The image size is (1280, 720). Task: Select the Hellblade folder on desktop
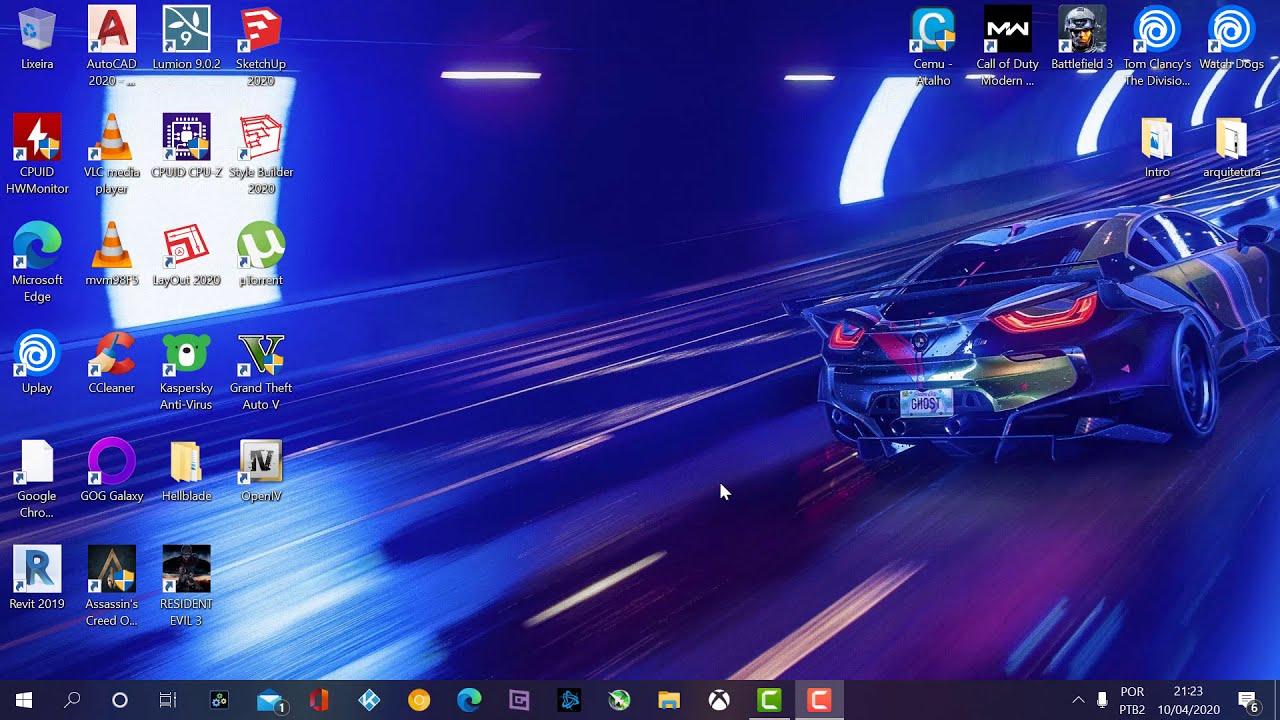[186, 471]
